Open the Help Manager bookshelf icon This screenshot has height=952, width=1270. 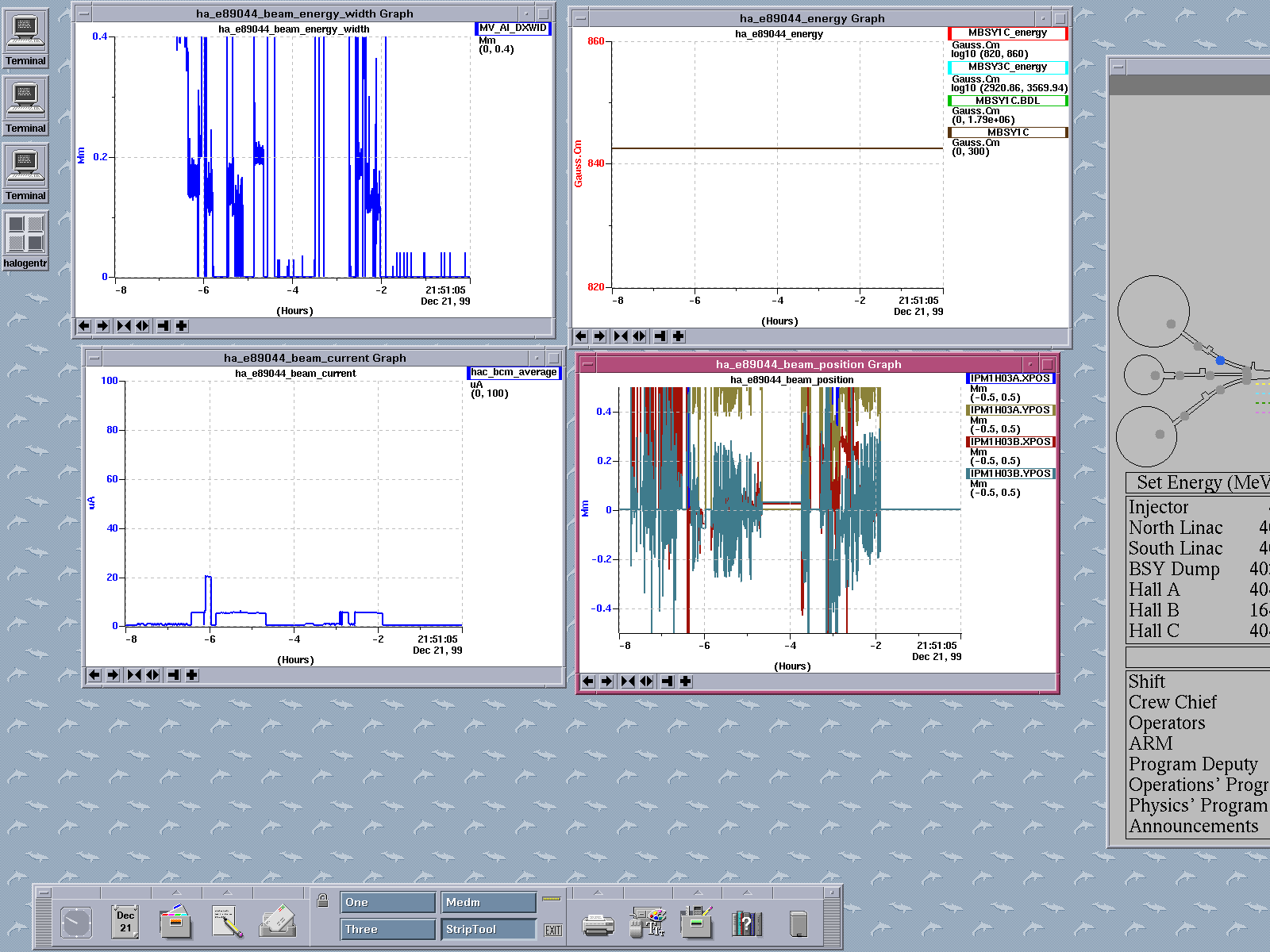pos(746,923)
